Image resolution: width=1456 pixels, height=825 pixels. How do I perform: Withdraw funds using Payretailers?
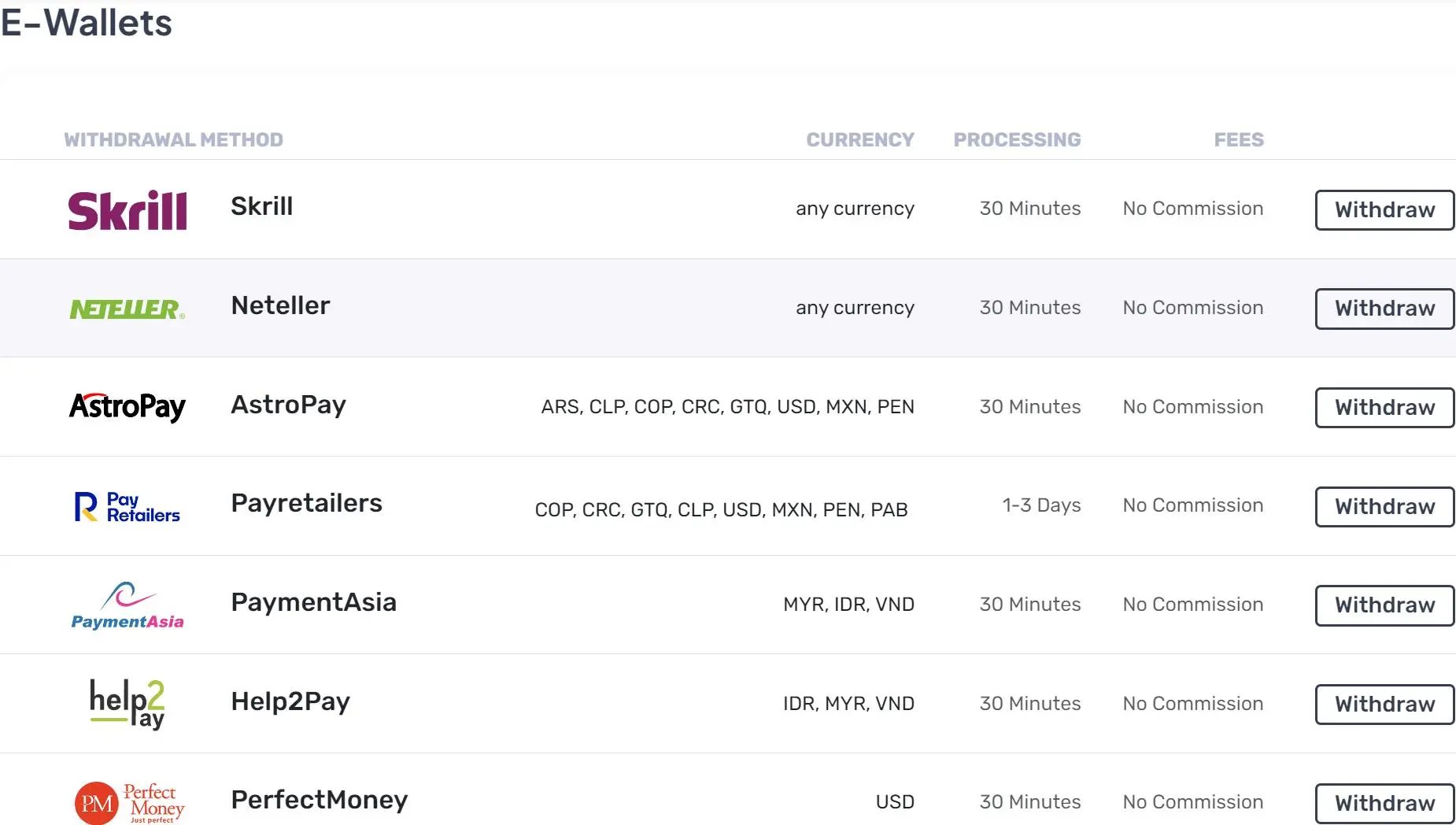tap(1384, 507)
